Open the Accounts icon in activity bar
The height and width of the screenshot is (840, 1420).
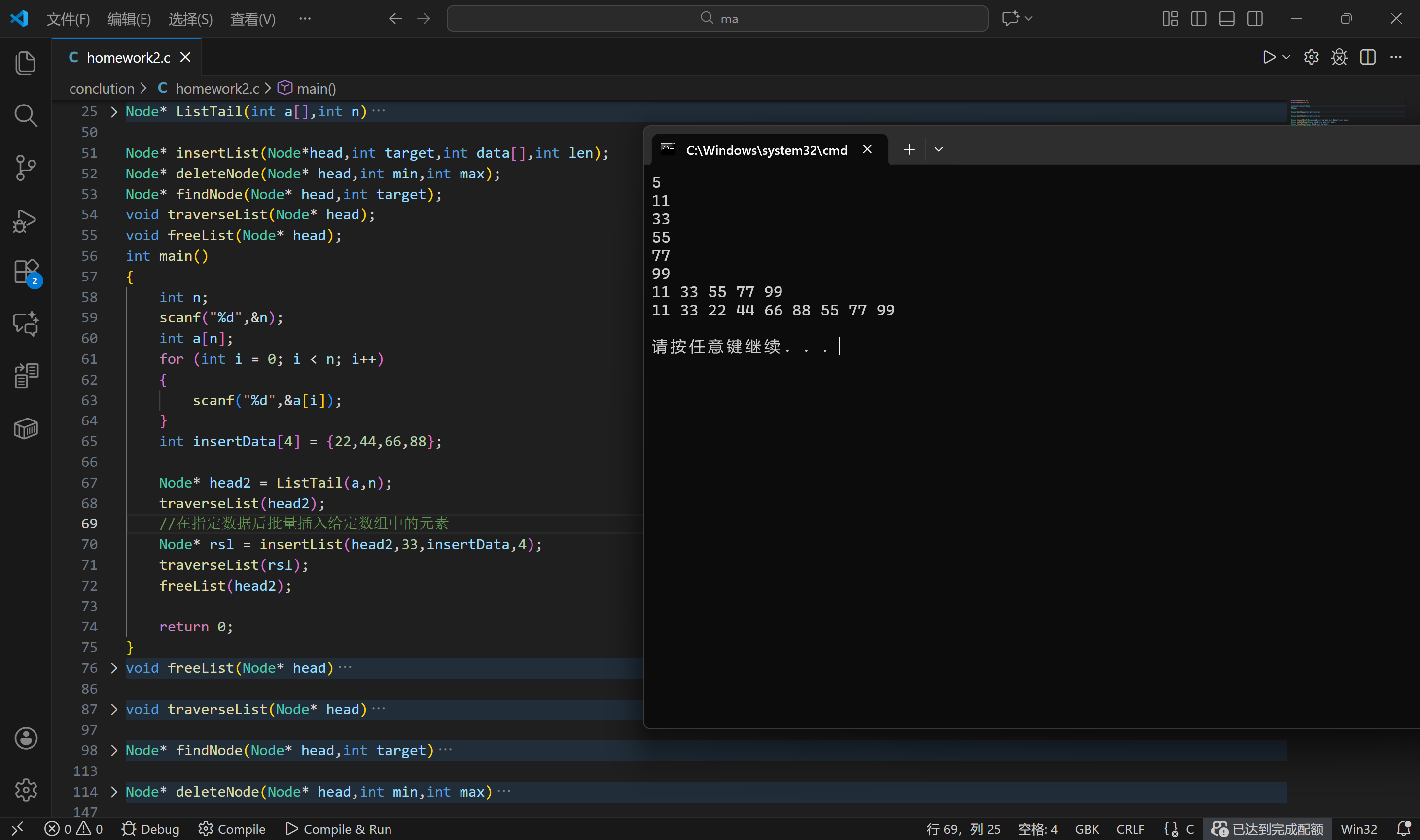26,738
